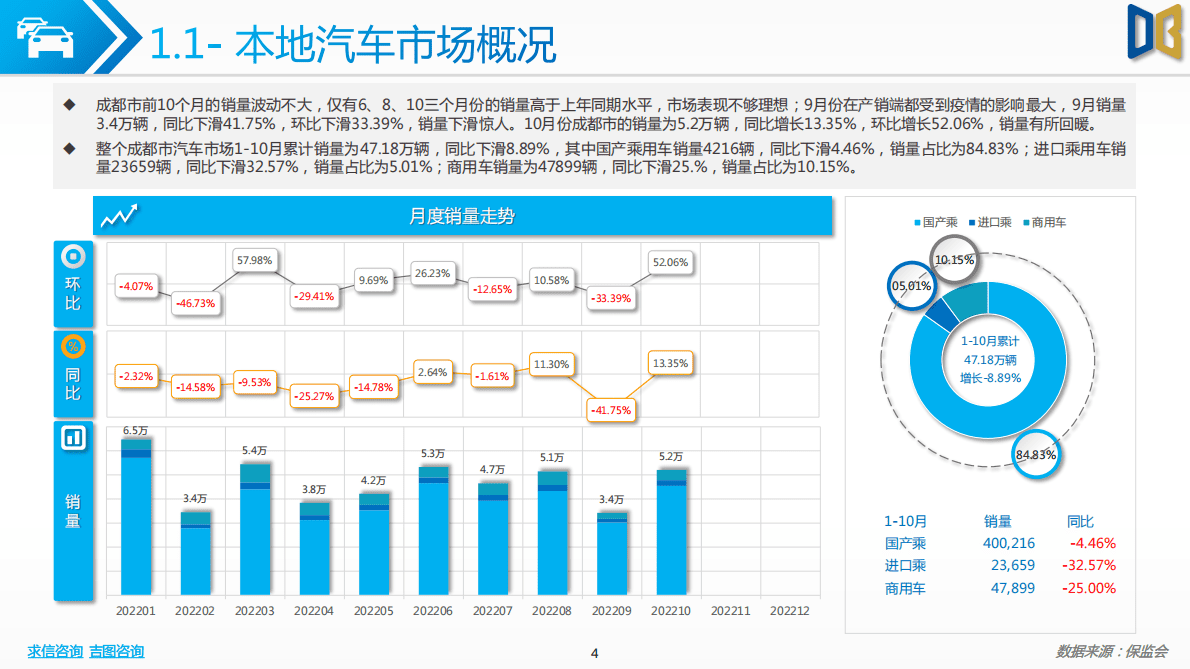Click the legend color square for 国产乘

pyautogui.click(x=918, y=223)
